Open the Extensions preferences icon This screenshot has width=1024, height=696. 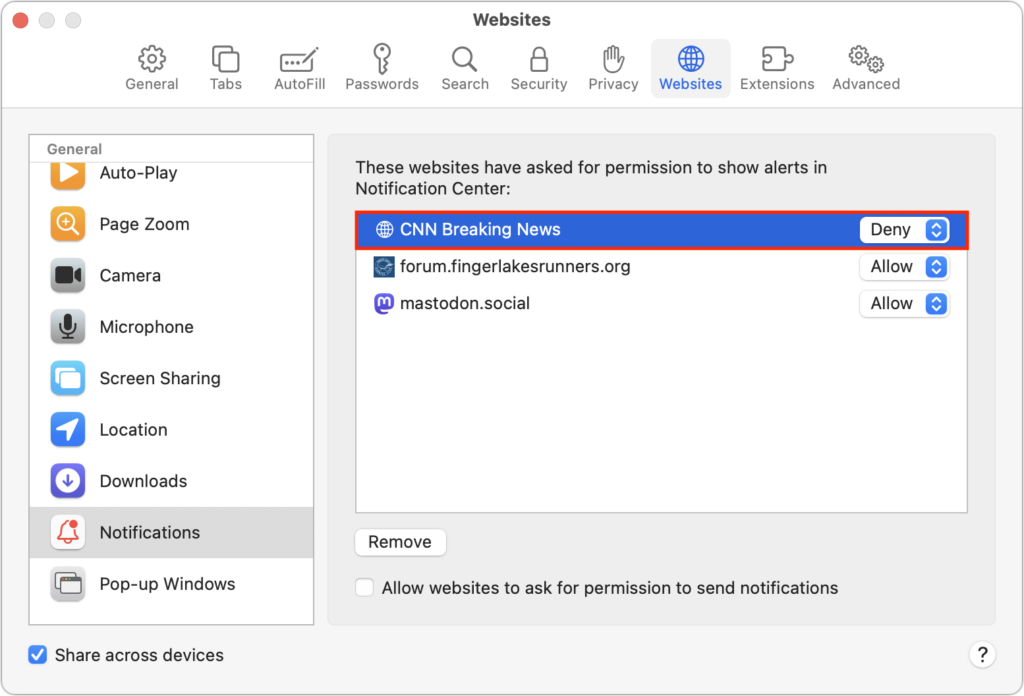tap(777, 59)
